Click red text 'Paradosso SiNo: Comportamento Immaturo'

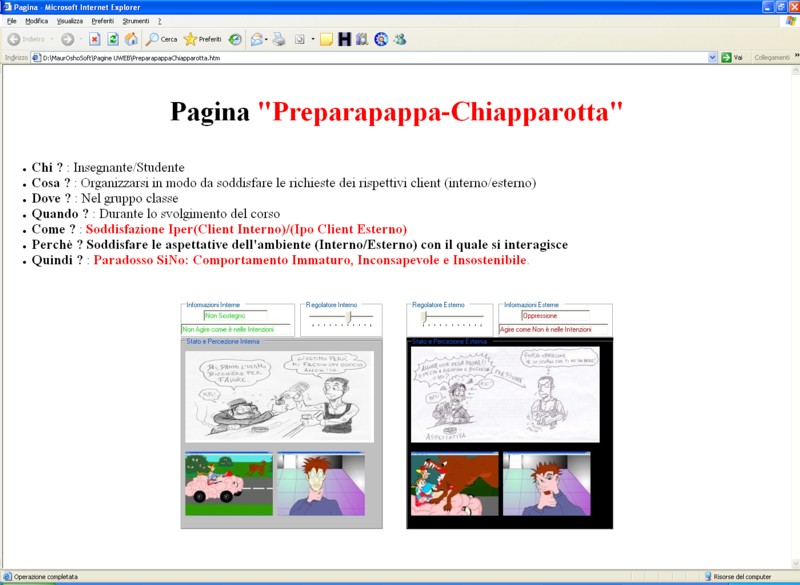click(x=223, y=260)
